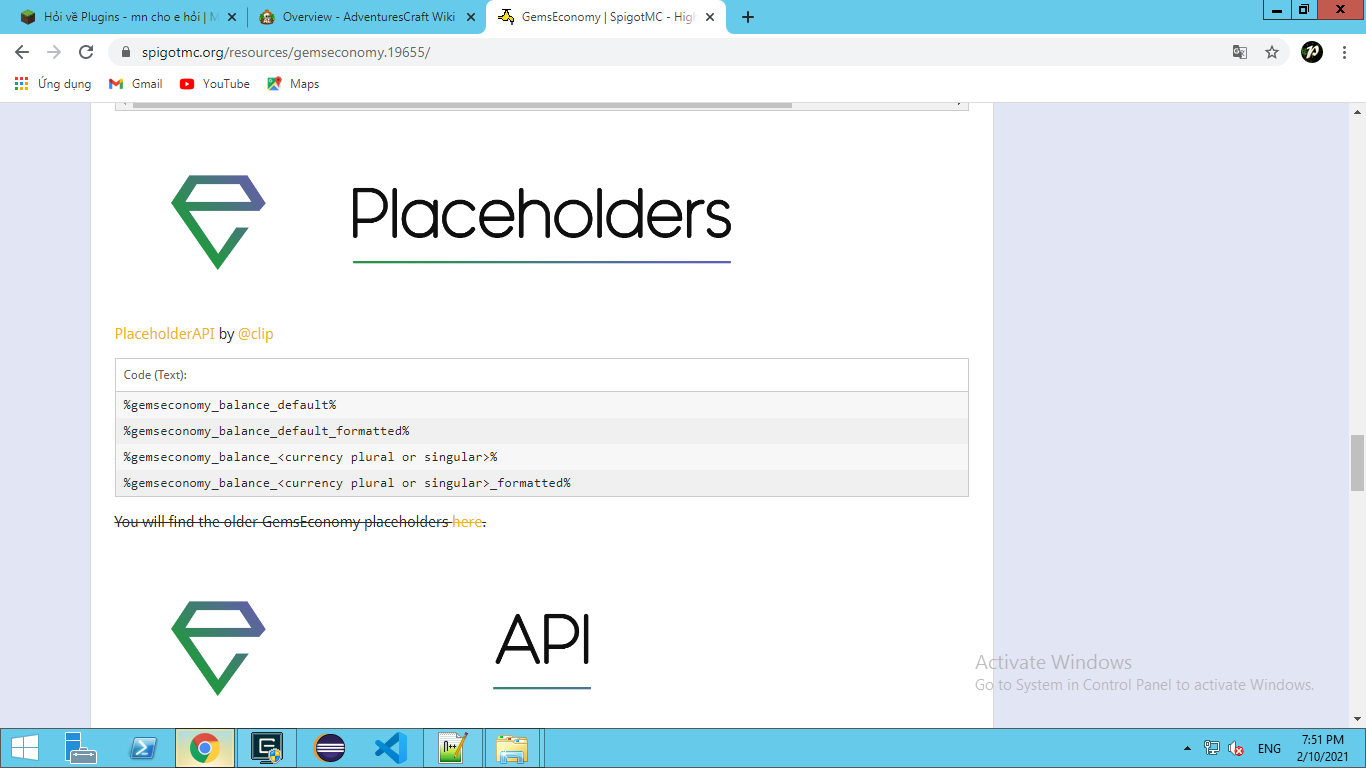Click the gem logo beside the API heading
Viewport: 1366px width, 768px height.
(218, 648)
